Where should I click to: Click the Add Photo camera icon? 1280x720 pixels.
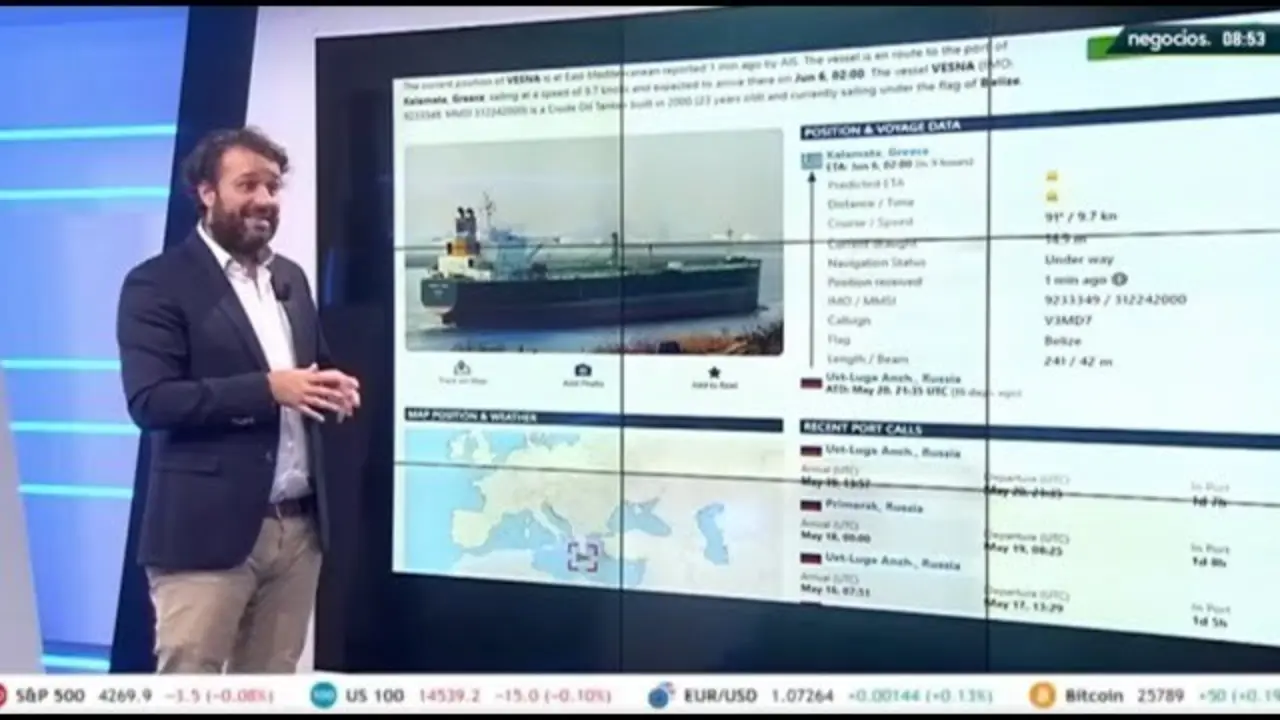[x=583, y=371]
